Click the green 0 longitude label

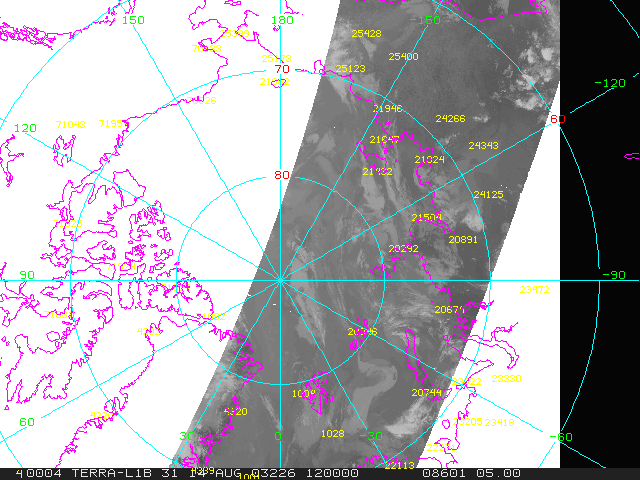[278, 436]
